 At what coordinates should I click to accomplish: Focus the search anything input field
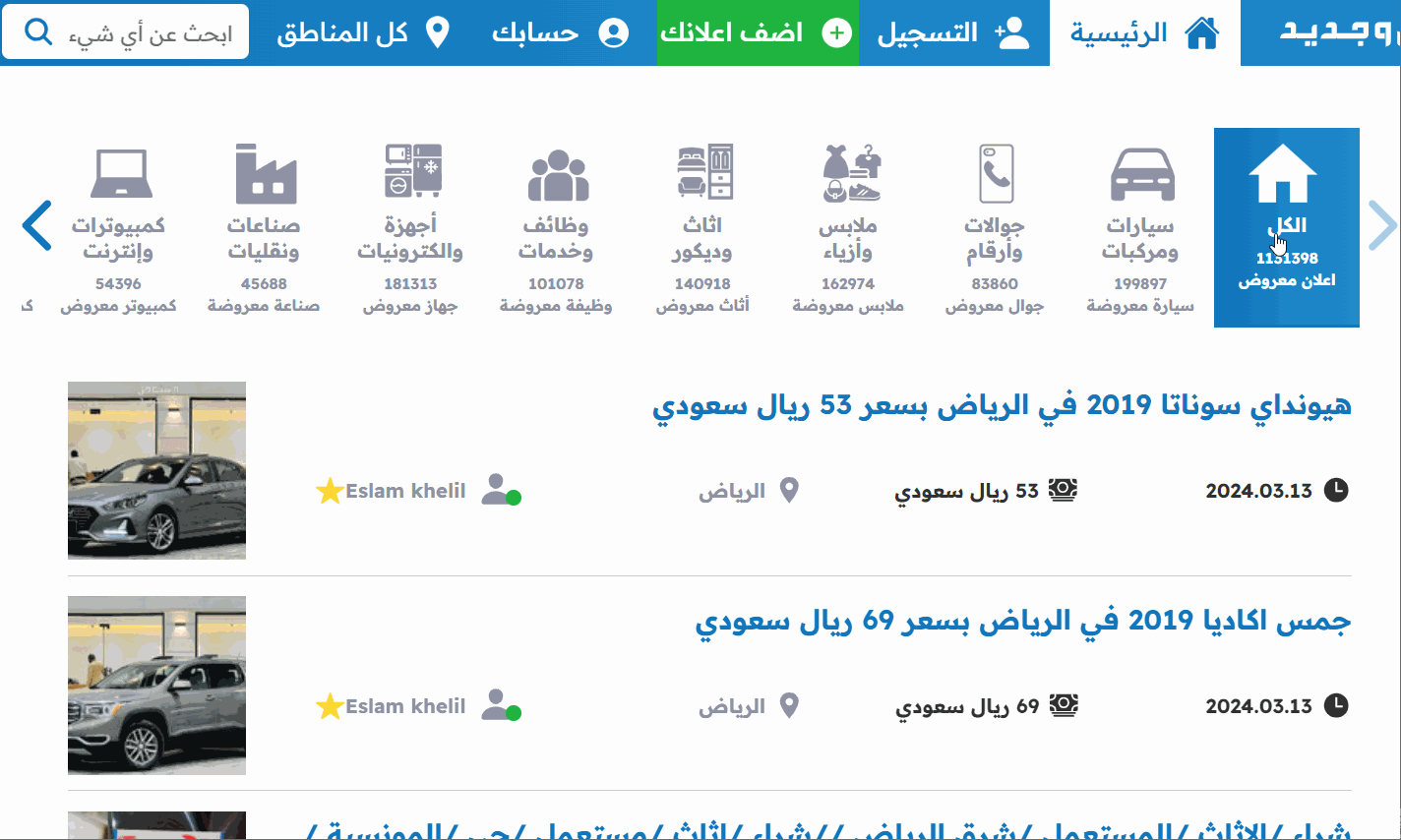(148, 33)
